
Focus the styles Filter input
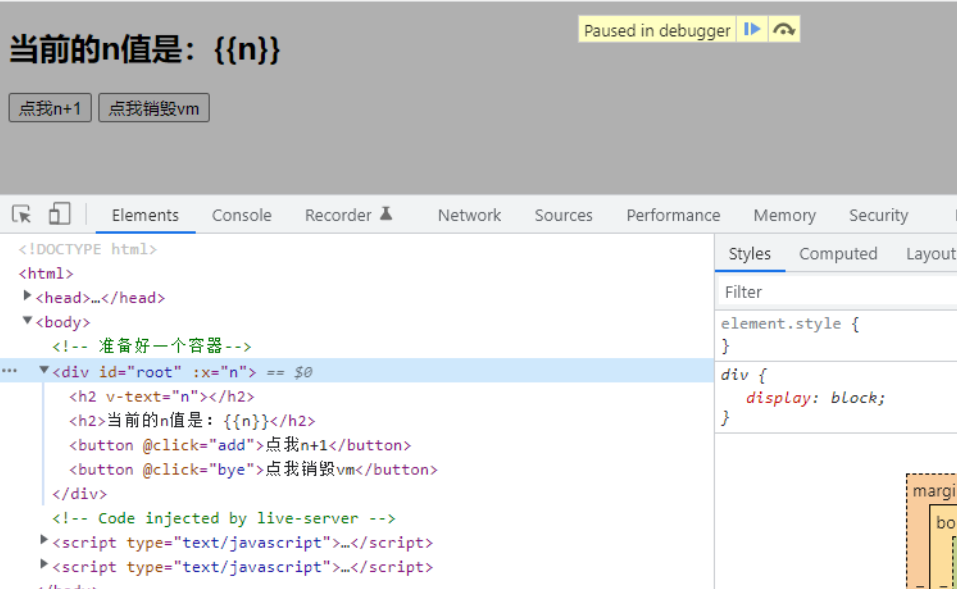coord(837,292)
